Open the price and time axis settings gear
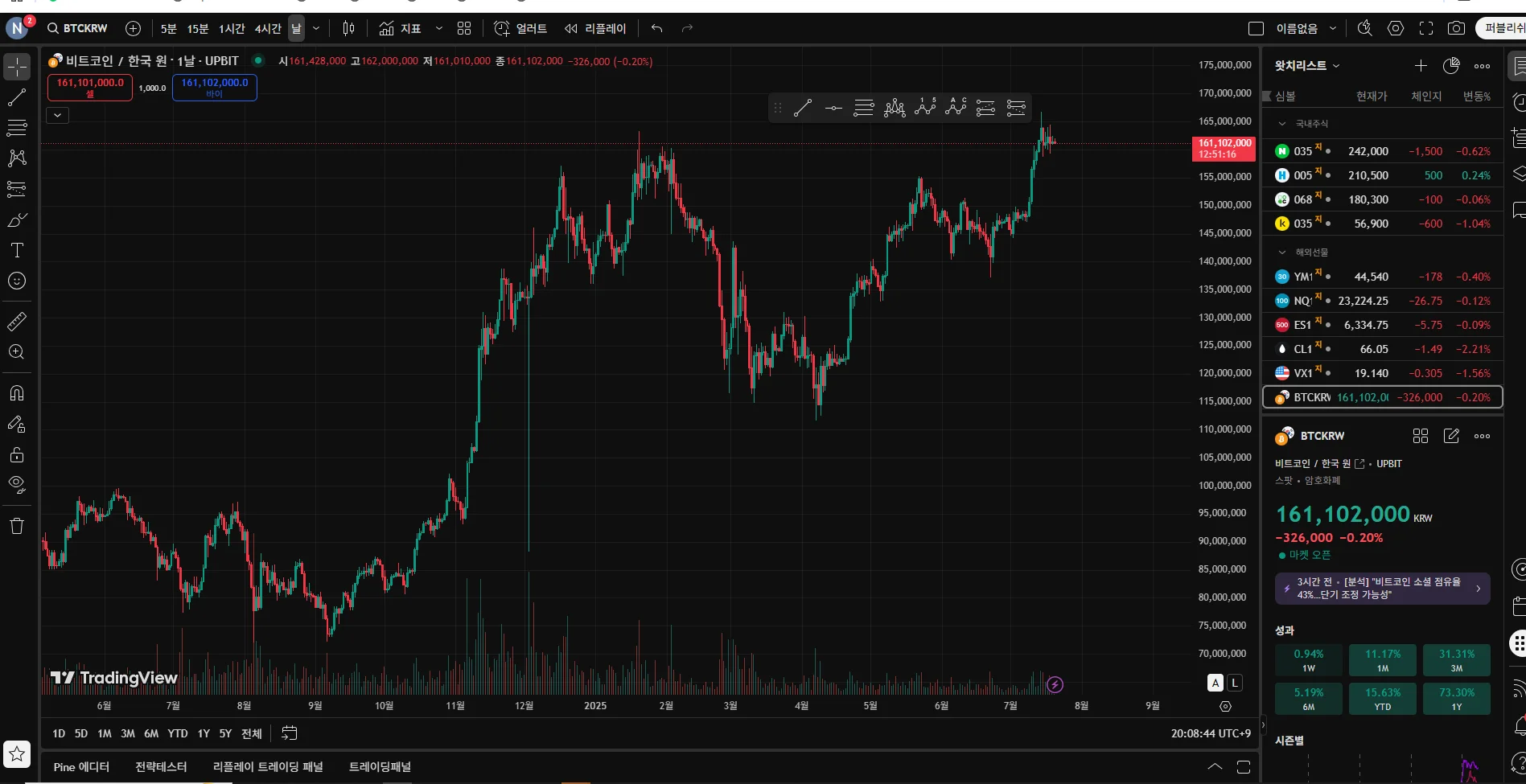 (1225, 706)
